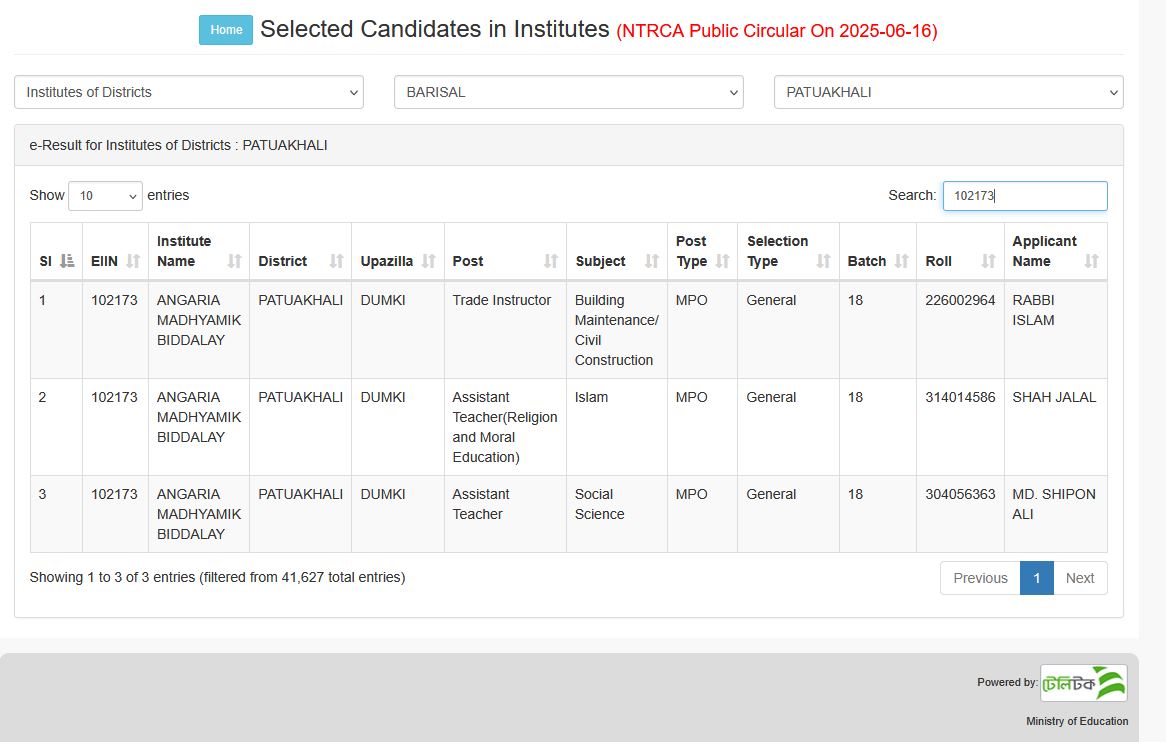The width and height of the screenshot is (1166, 742).
Task: Sort by Post Type arrows
Action: click(722, 261)
